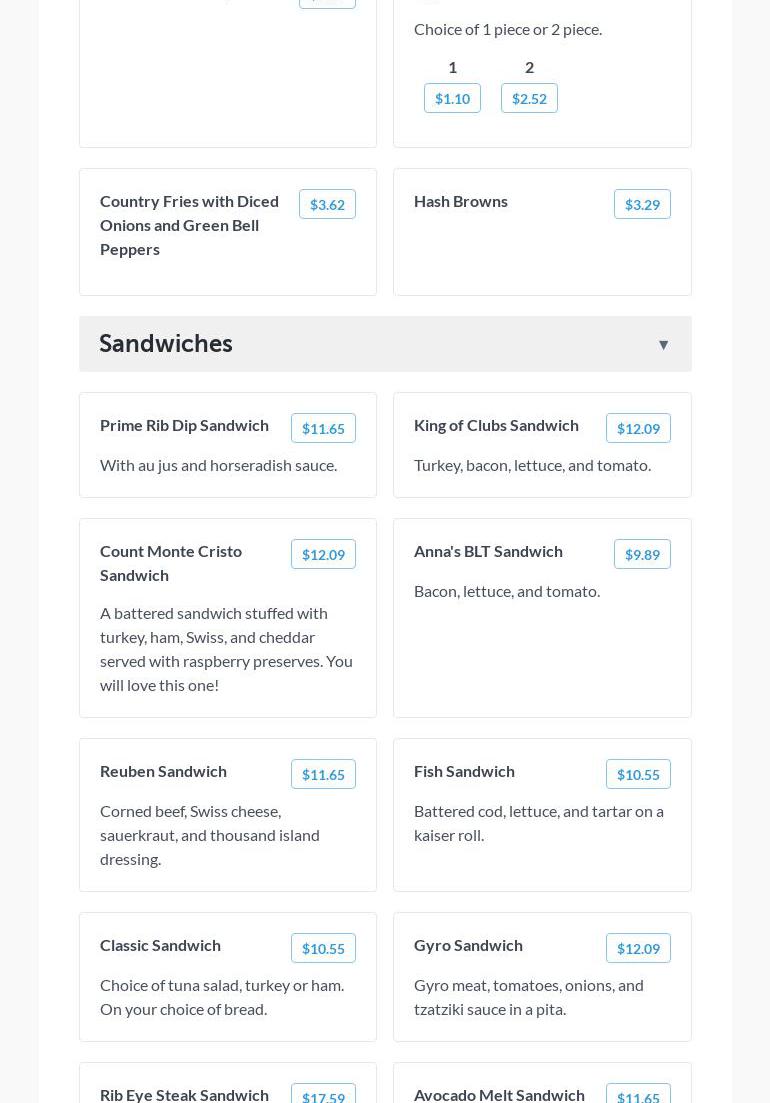Add Count Monte Cristo Sandwich $12.09
The width and height of the screenshot is (770, 1103).
(x=323, y=554)
